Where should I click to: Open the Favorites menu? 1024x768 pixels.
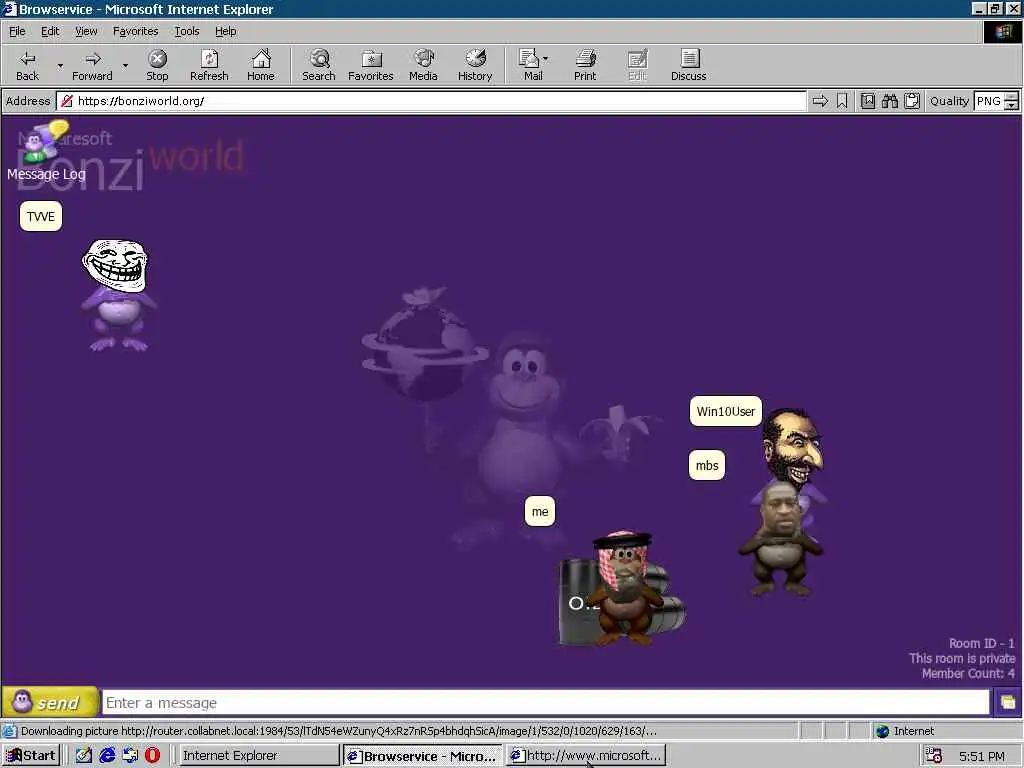[x=135, y=31]
